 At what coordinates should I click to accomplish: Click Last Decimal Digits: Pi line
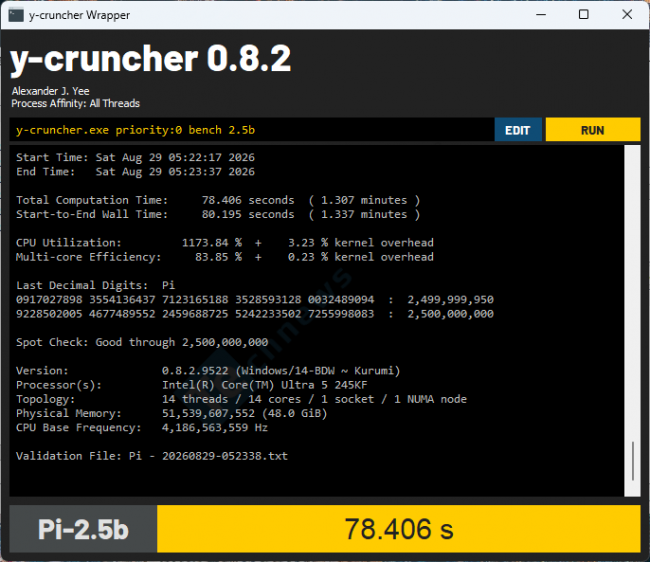click(95, 285)
